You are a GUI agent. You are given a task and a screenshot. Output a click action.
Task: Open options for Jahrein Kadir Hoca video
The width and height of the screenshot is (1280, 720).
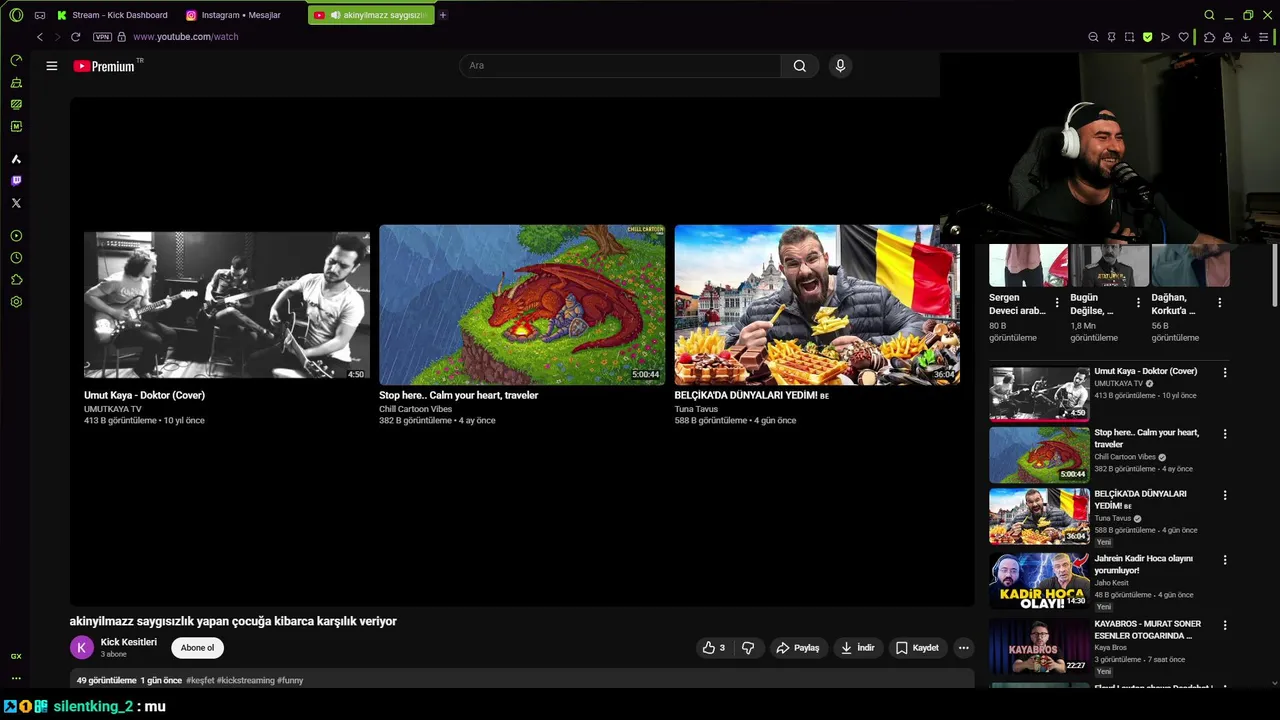click(x=1225, y=560)
